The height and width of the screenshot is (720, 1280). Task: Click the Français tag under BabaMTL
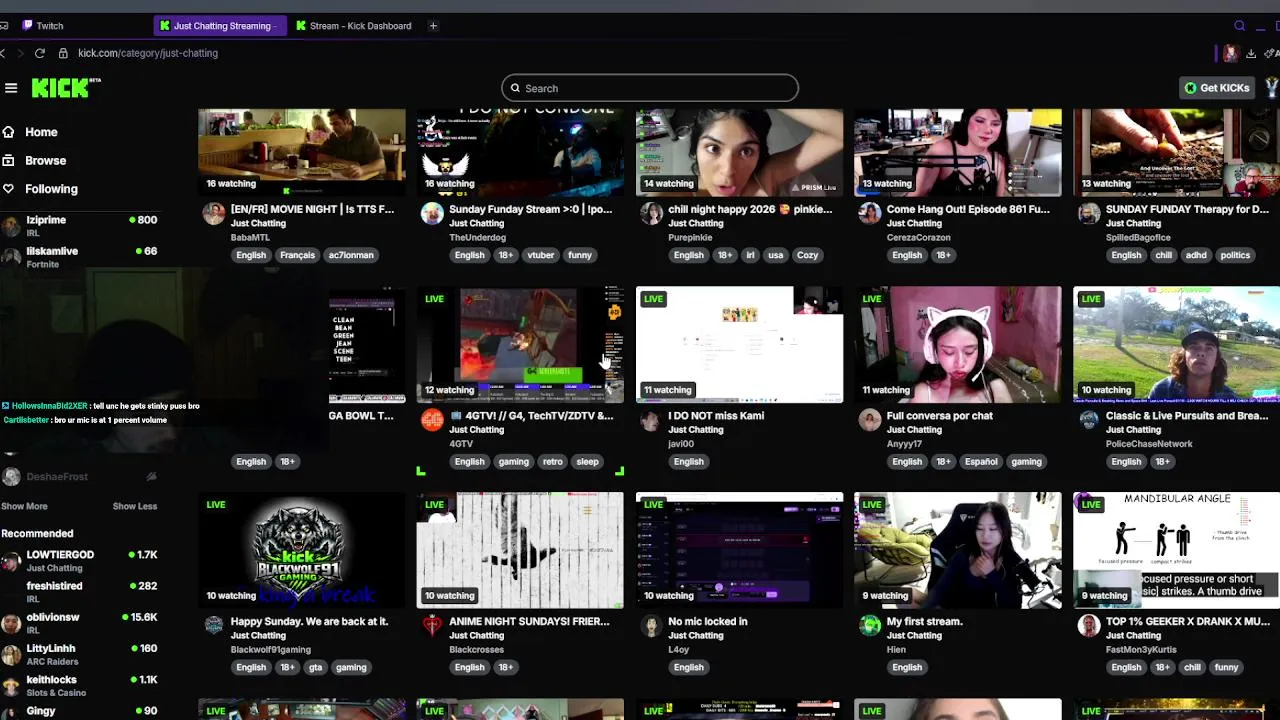pyautogui.click(x=297, y=255)
